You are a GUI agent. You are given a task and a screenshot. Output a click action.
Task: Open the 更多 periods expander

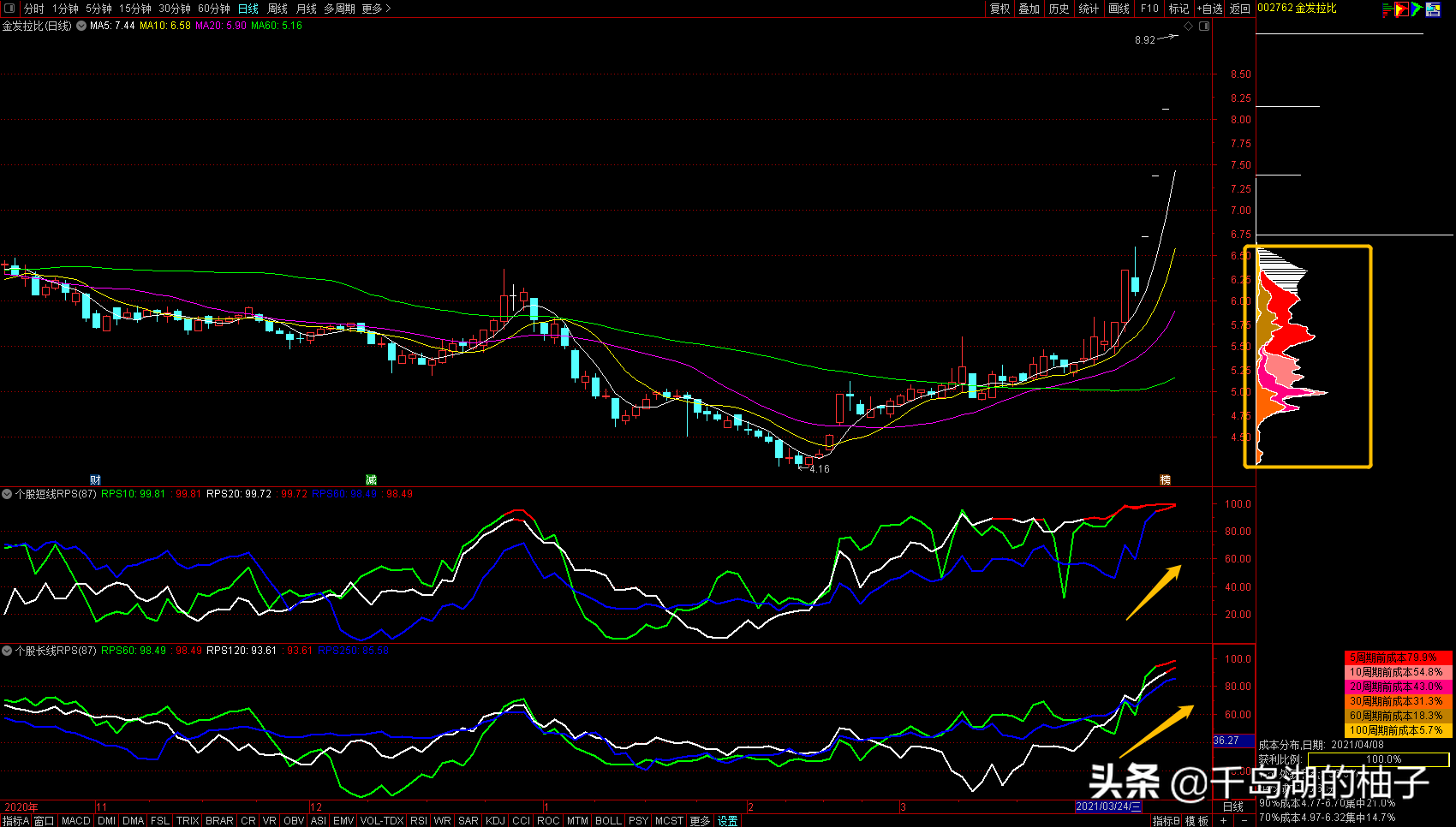click(376, 9)
